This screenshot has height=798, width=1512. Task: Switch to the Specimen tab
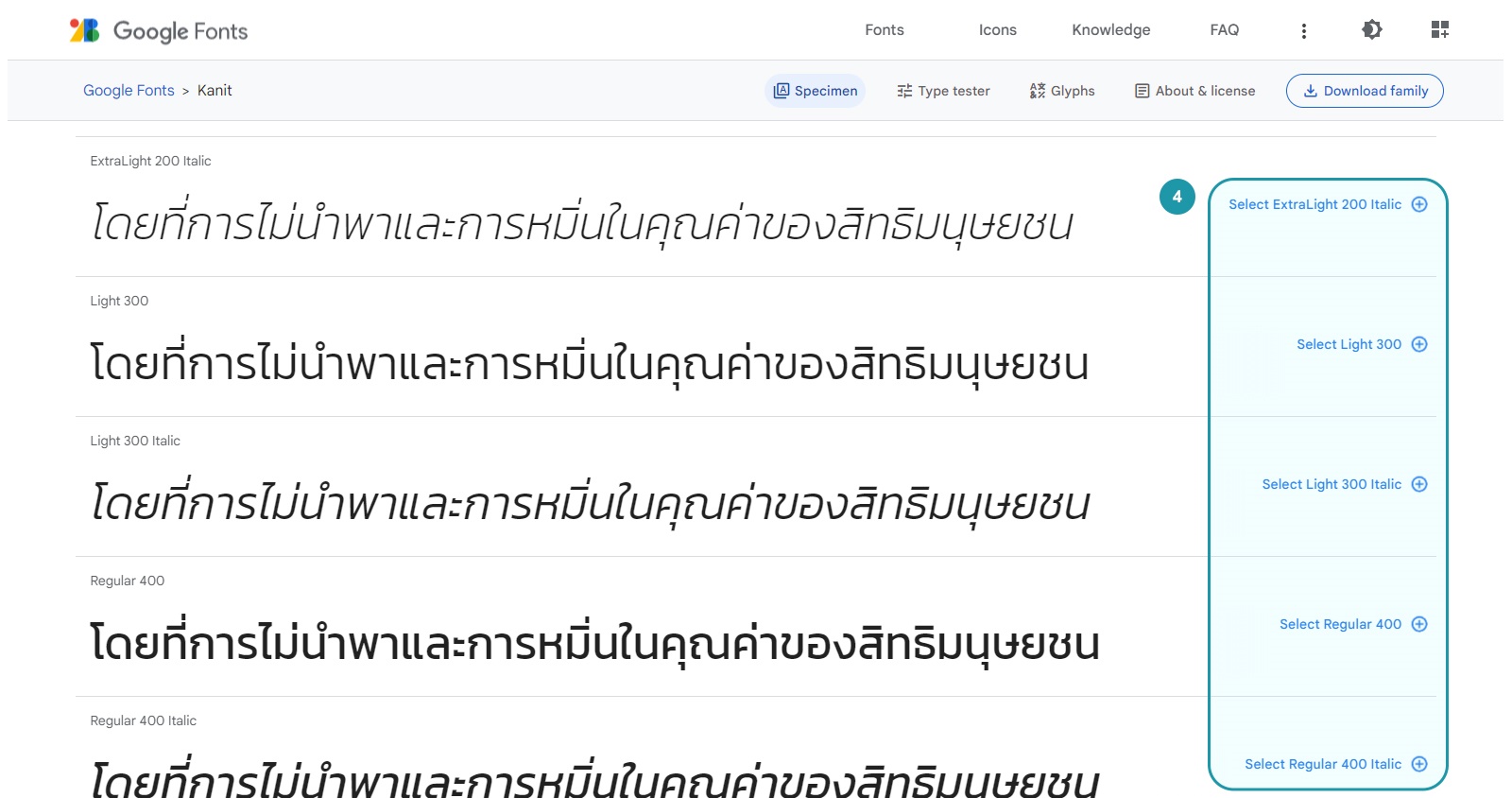815,91
